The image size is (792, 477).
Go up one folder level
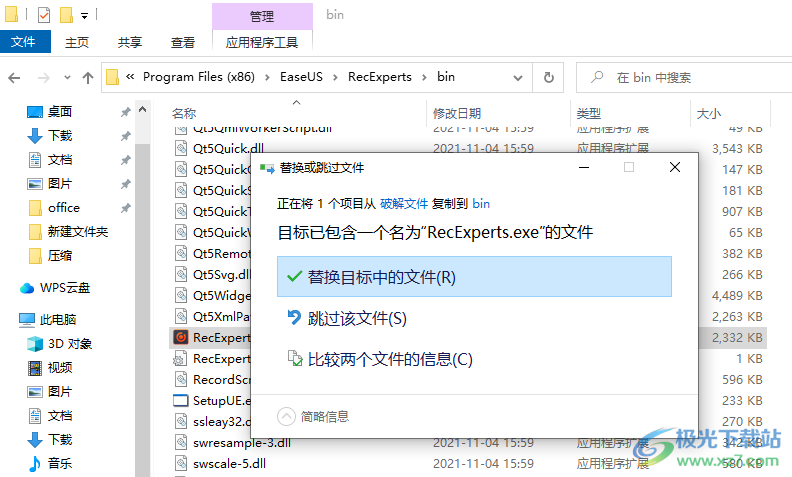point(88,78)
